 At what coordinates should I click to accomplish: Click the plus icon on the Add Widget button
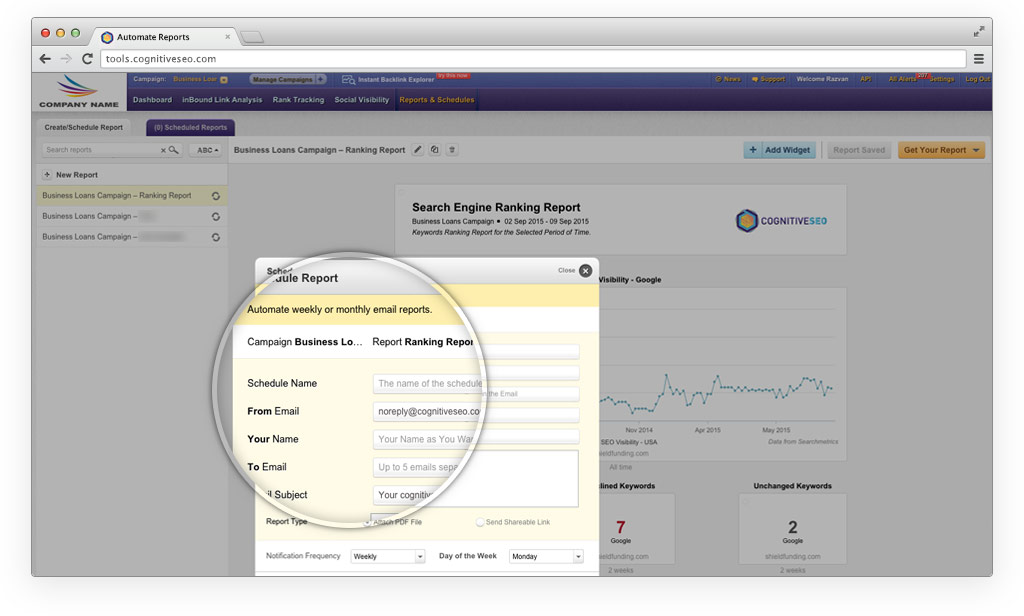pos(752,150)
